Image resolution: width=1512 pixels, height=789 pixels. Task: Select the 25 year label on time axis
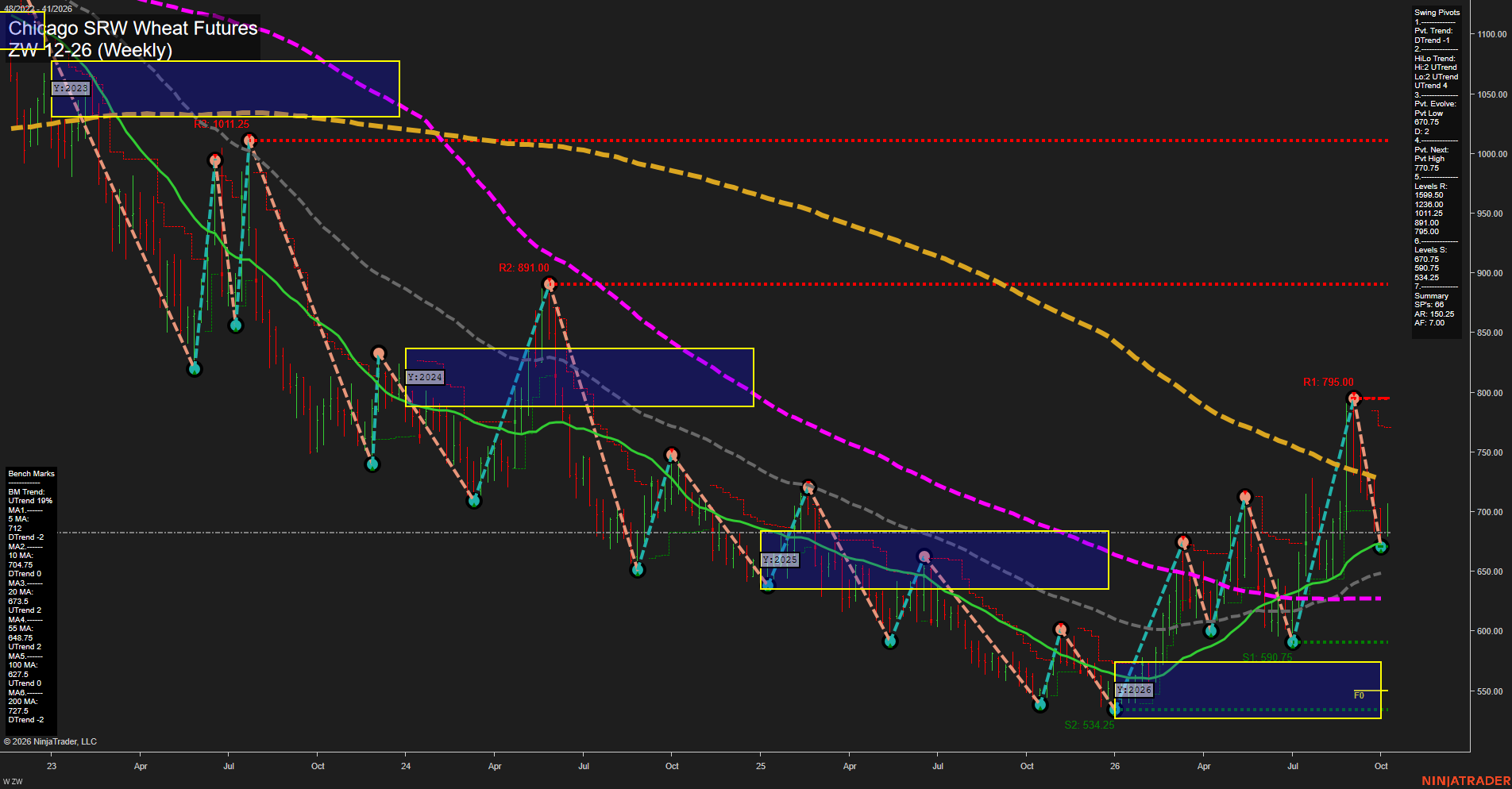(x=761, y=766)
